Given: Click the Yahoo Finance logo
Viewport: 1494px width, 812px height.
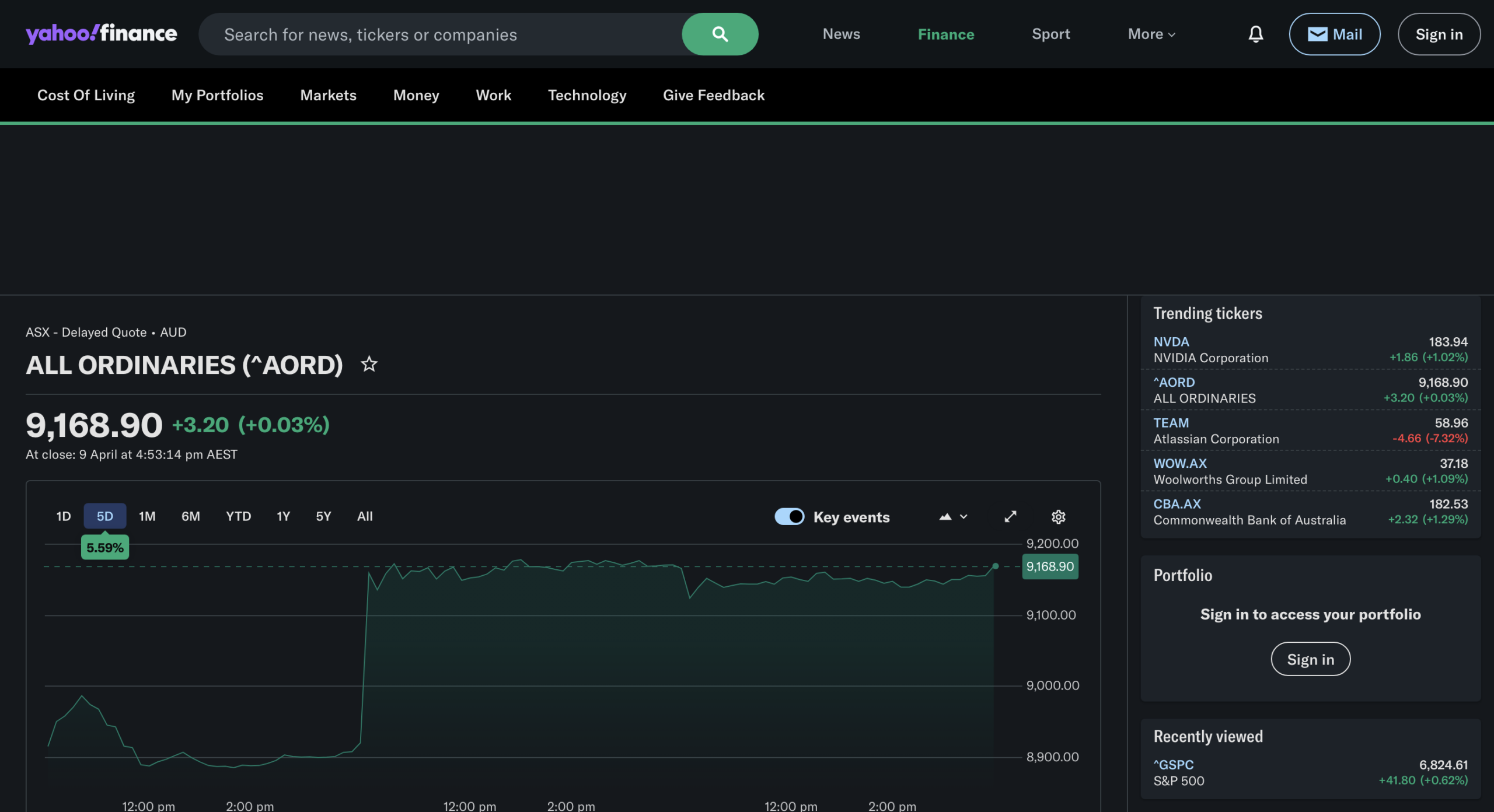Looking at the screenshot, I should pos(102,34).
